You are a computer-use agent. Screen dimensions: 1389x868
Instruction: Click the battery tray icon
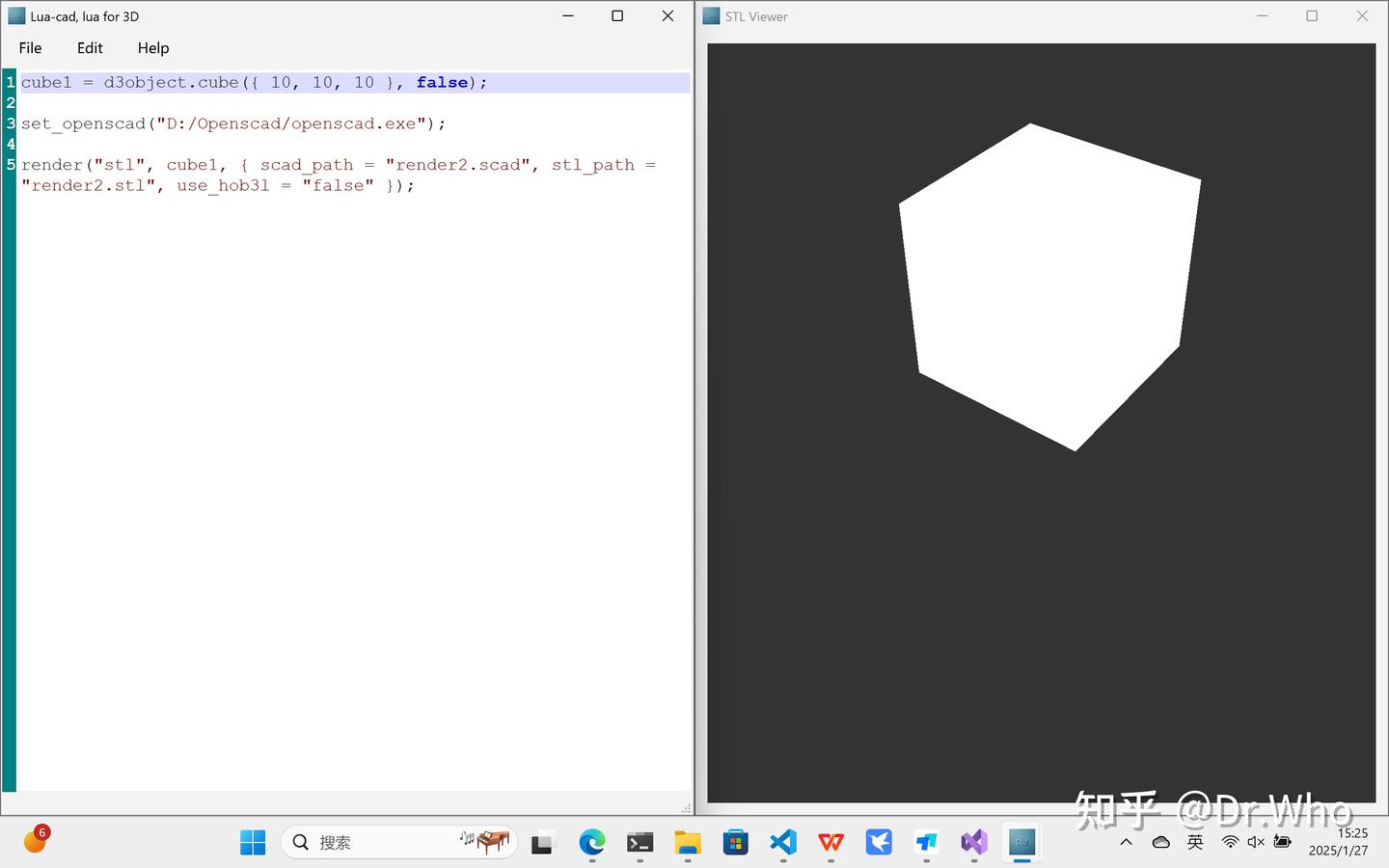pos(1282,843)
